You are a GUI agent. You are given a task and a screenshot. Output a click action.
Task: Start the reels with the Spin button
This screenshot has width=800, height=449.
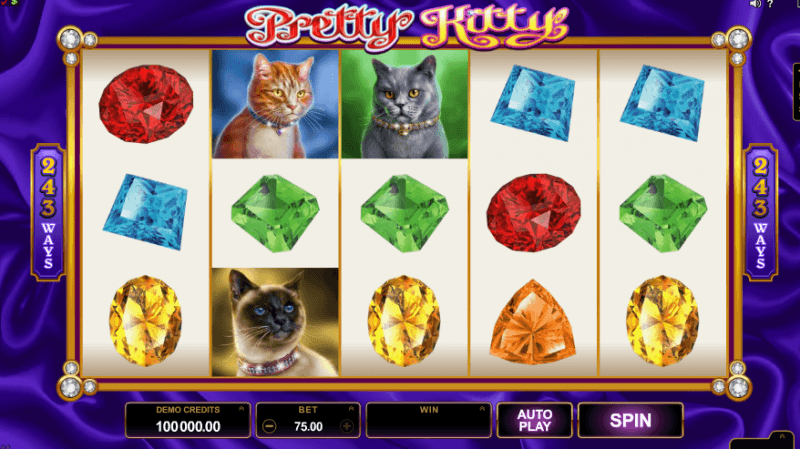tap(631, 420)
